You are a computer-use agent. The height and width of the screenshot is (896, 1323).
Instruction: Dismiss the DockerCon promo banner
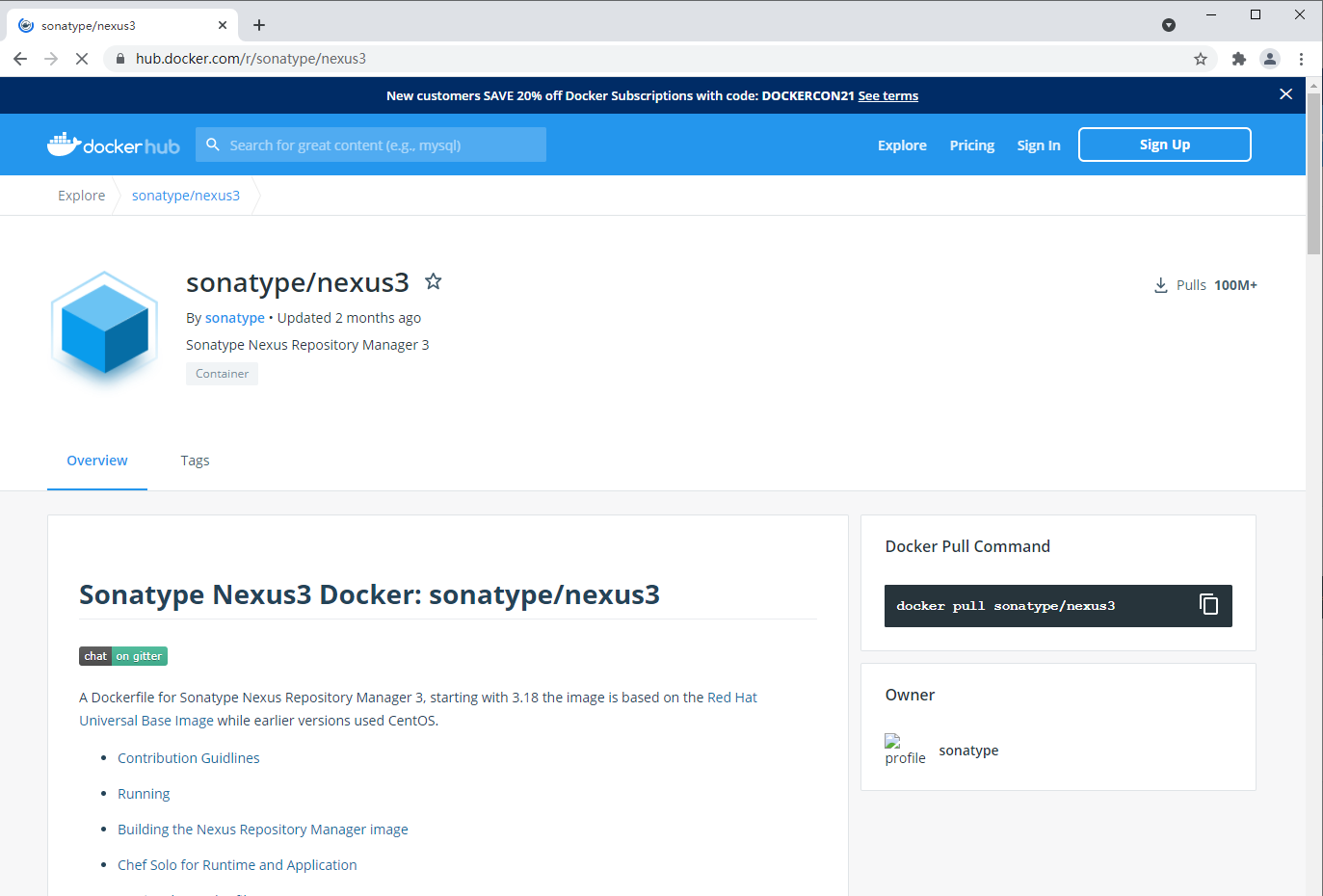tap(1285, 94)
